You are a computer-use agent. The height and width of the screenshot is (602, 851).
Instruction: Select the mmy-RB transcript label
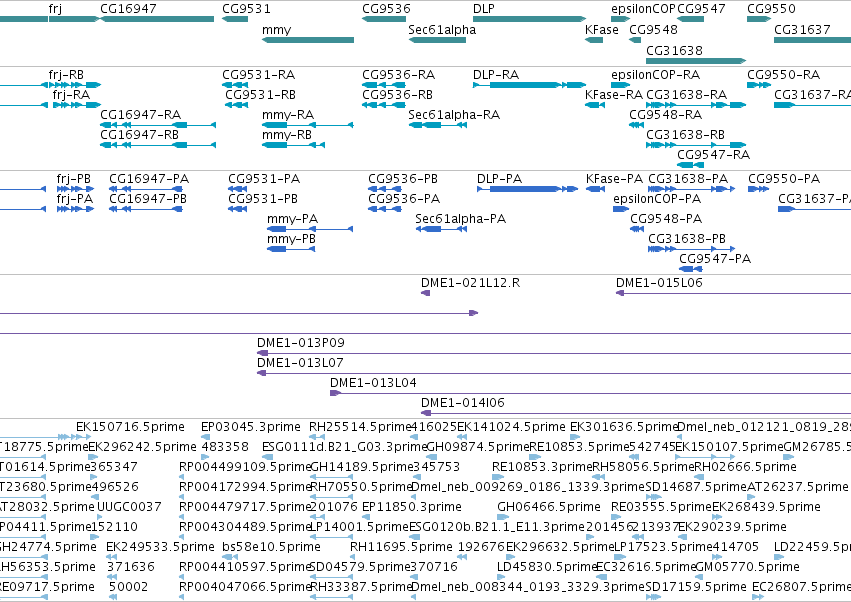pyautogui.click(x=287, y=135)
